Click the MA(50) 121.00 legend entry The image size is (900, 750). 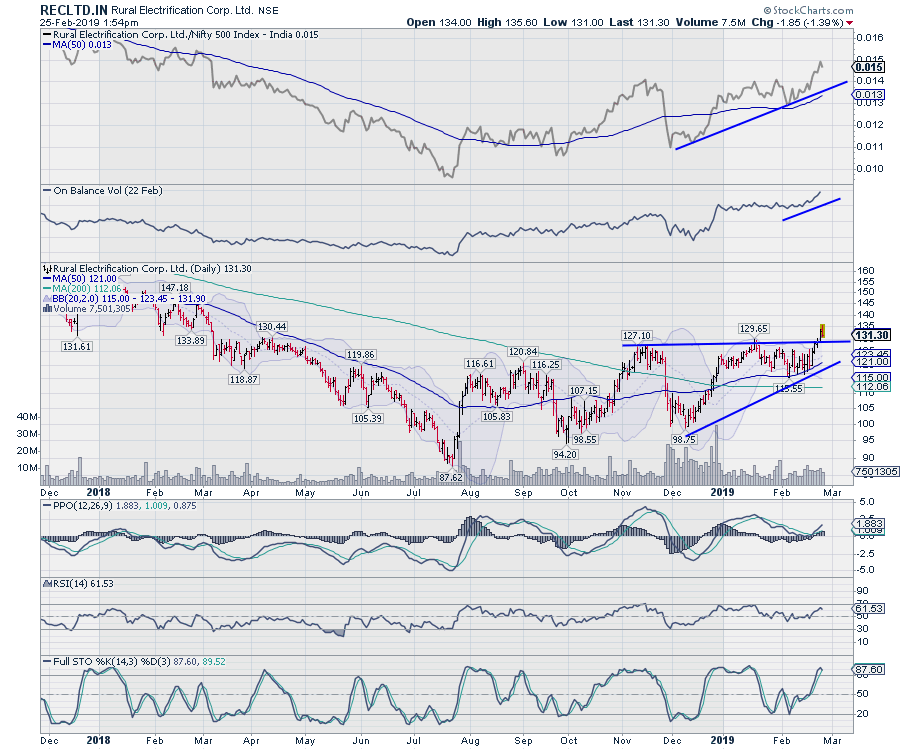[x=80, y=279]
